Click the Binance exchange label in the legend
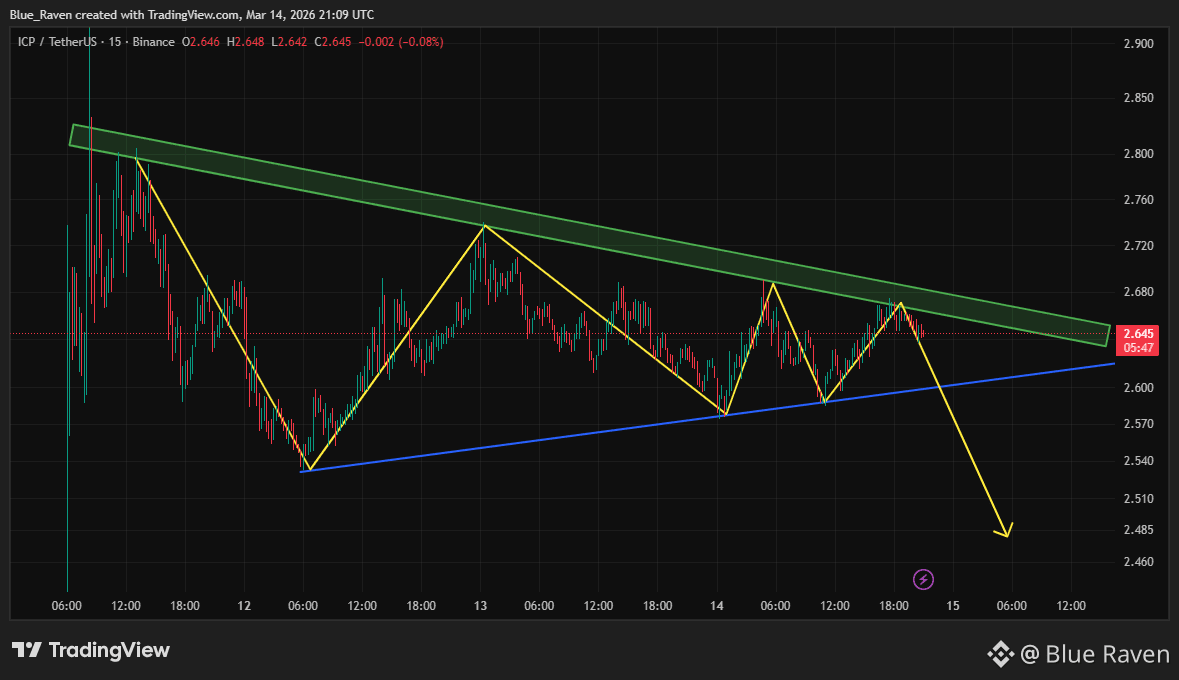This screenshot has height=680, width=1179. click(x=153, y=42)
